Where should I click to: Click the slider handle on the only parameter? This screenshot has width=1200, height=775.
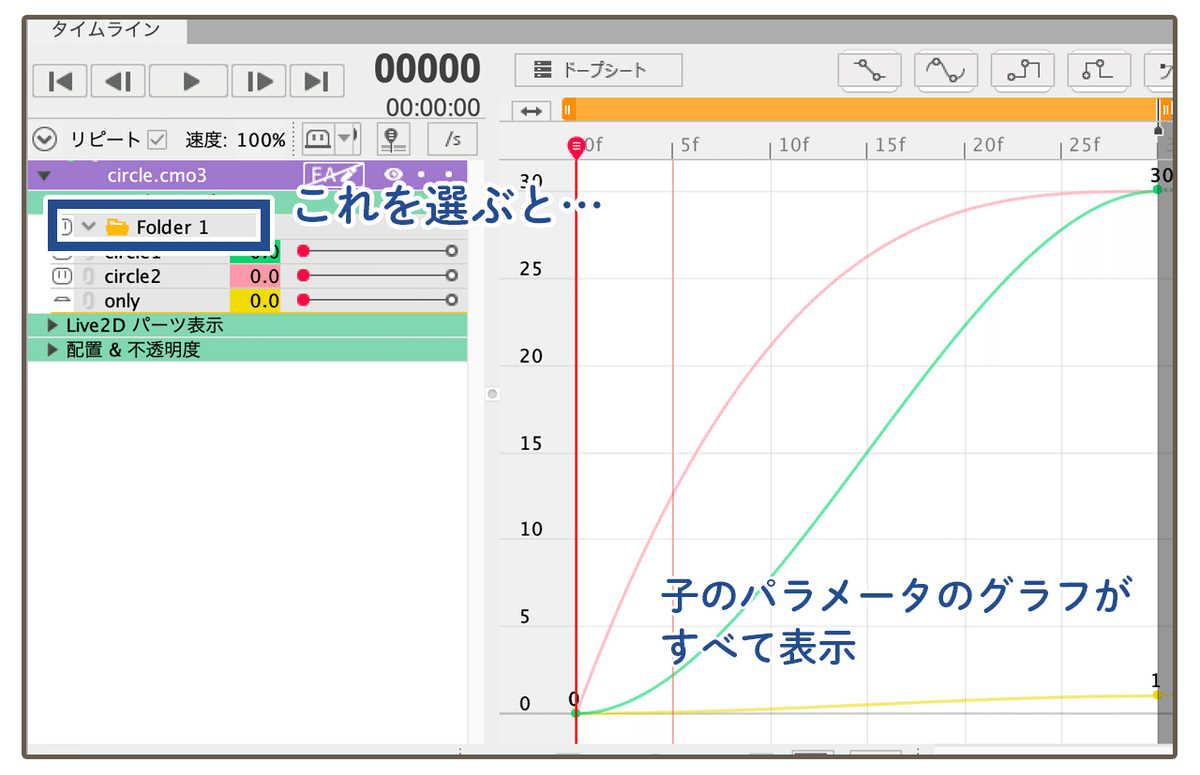pos(452,300)
